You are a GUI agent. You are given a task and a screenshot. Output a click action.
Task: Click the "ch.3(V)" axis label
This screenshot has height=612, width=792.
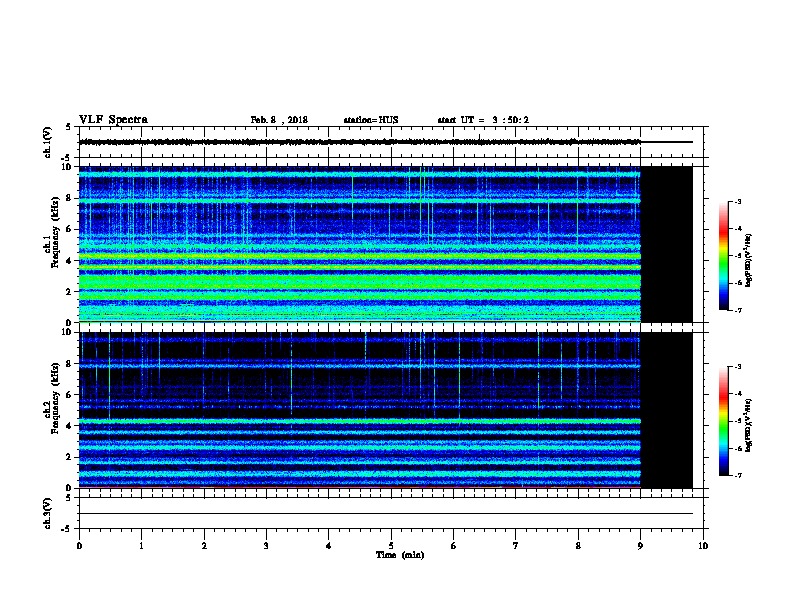47,513
